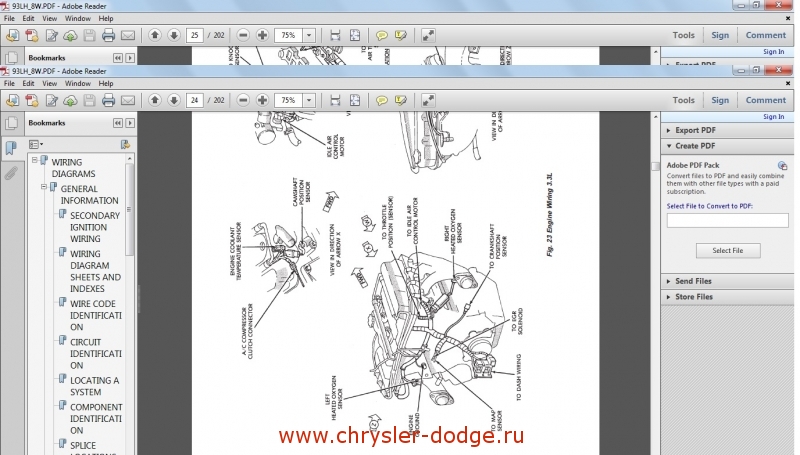Open the WIRE CODE IDENTIFICATION bookmark

(93, 315)
